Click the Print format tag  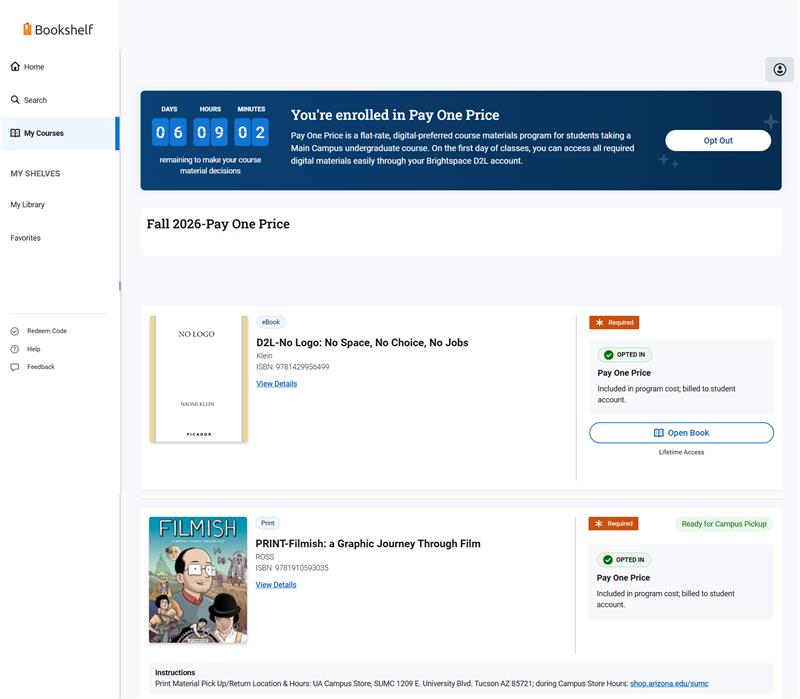point(268,523)
